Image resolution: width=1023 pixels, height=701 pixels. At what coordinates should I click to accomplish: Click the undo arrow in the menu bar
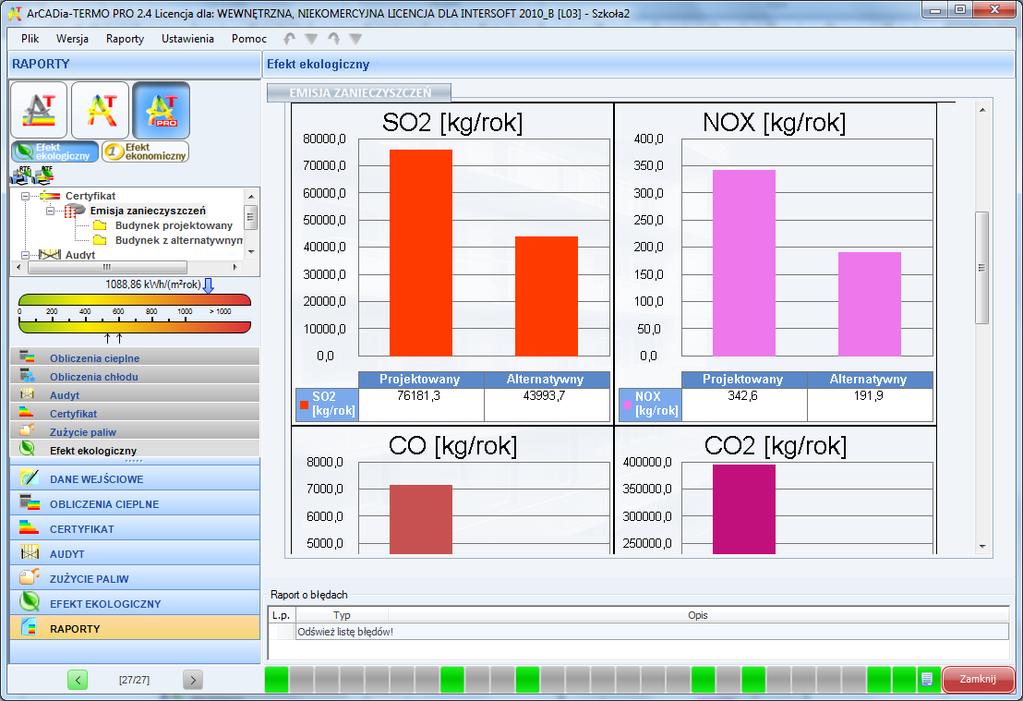[290, 39]
